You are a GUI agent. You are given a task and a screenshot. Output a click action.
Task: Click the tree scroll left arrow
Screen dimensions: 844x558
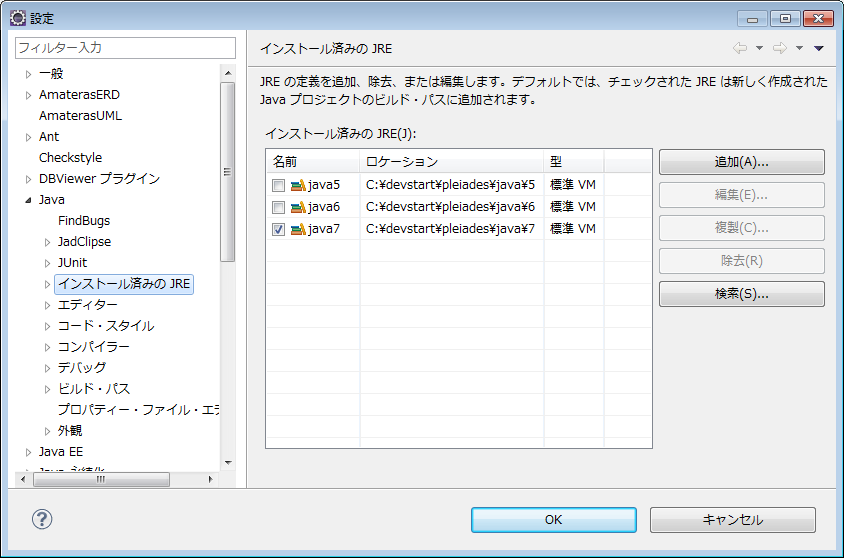pyautogui.click(x=23, y=479)
